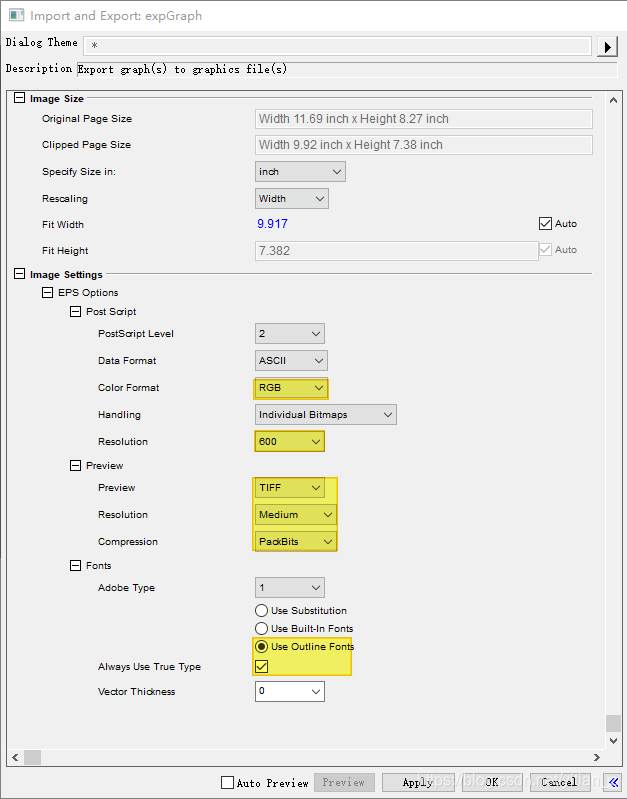Viewport: 627px width, 799px height.
Task: Collapse the Image Size section
Action: point(19,98)
